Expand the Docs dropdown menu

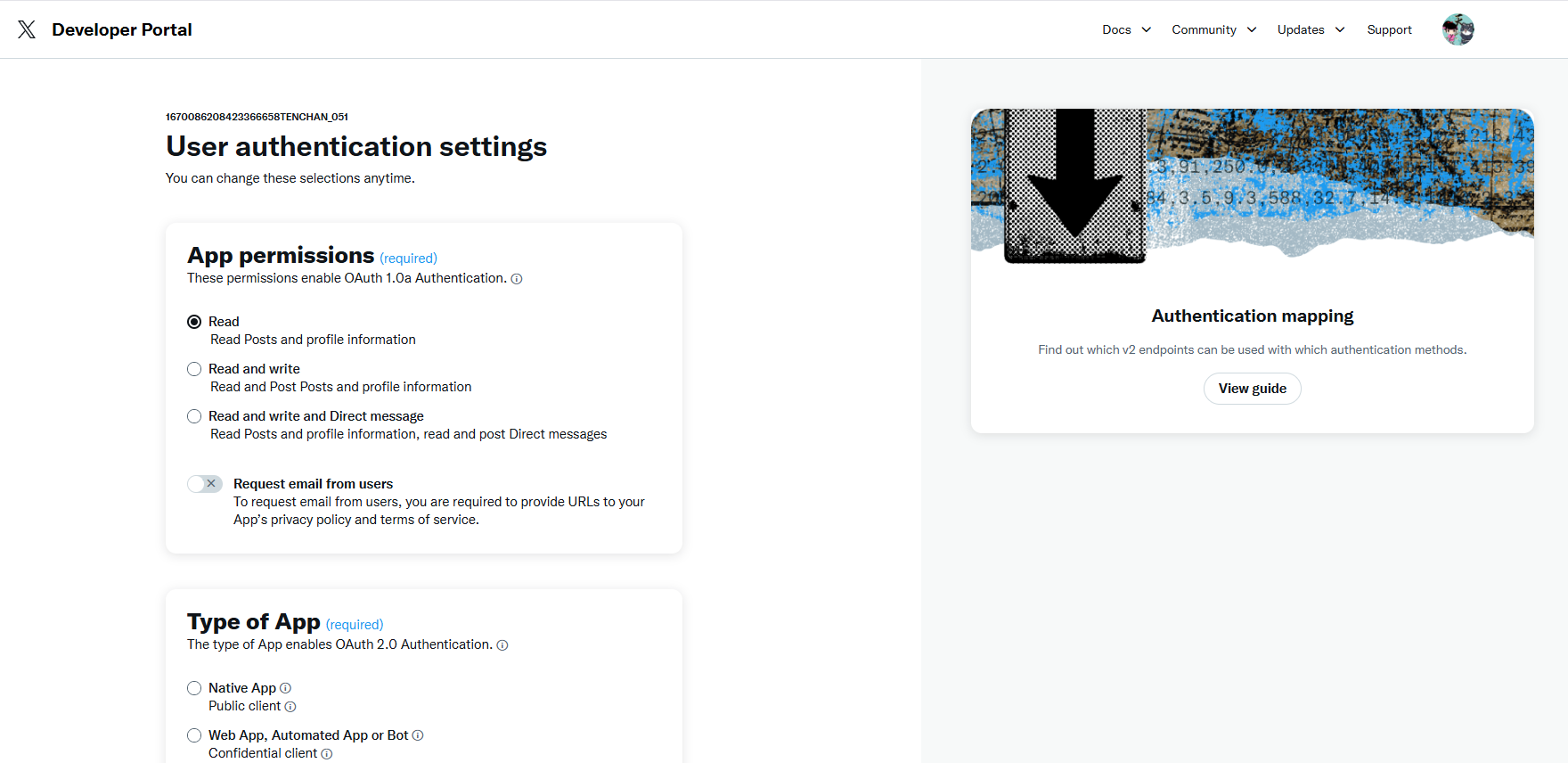coord(1126,29)
